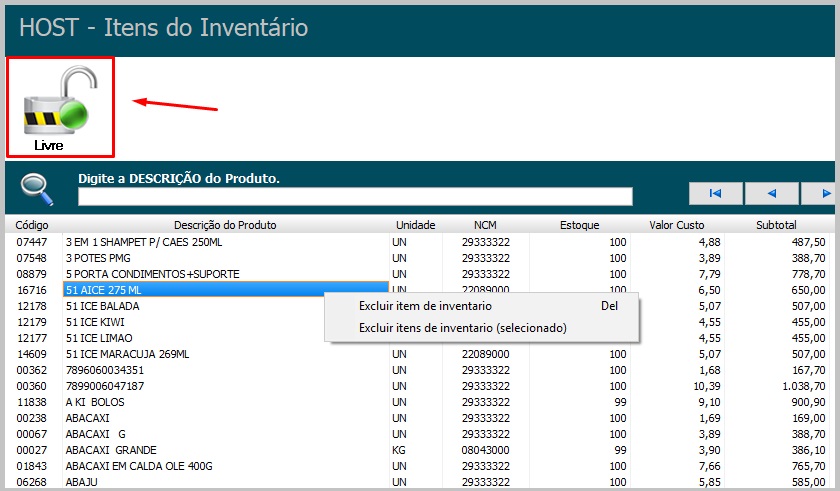Select the ABACAXI row with code 00238

tap(417, 418)
